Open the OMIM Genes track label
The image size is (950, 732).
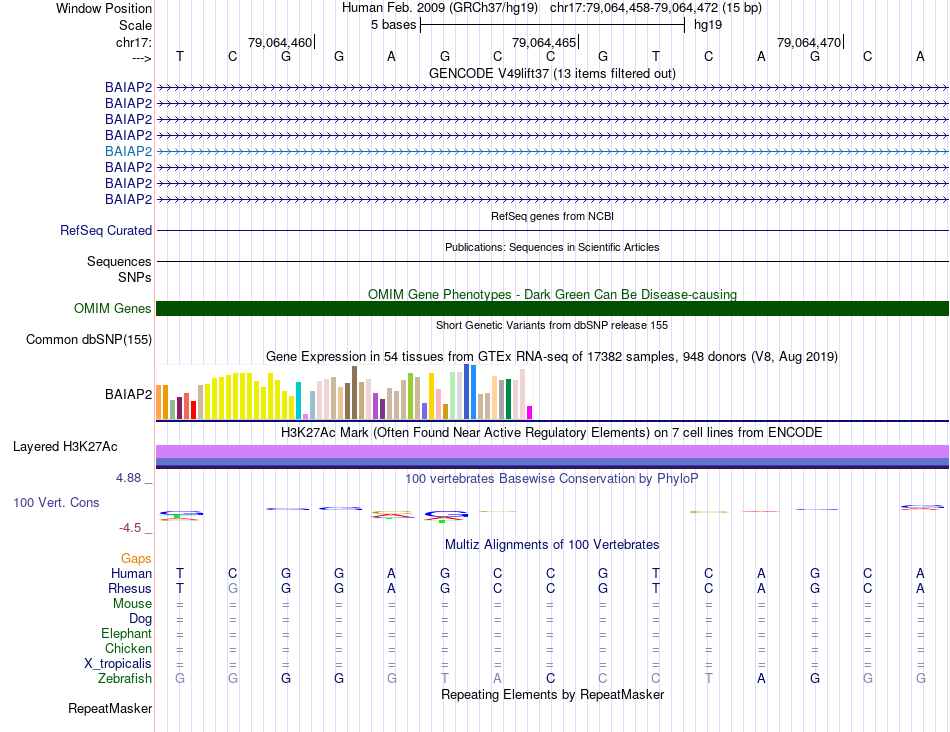(113, 308)
